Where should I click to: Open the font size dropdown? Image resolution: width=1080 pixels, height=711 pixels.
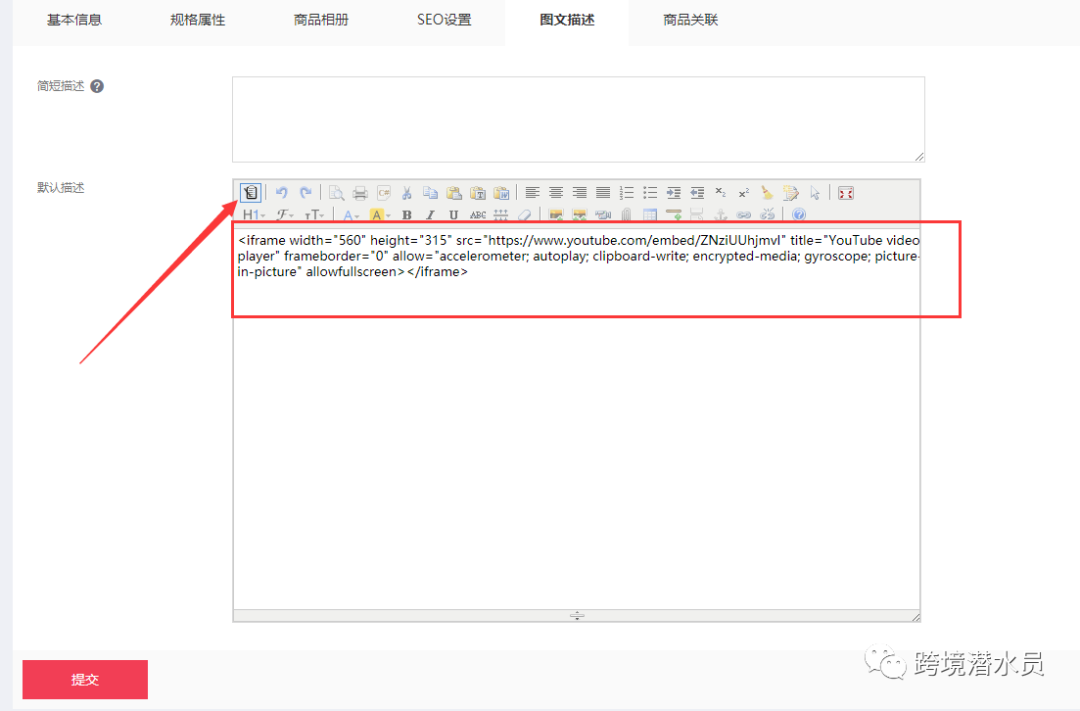[315, 215]
